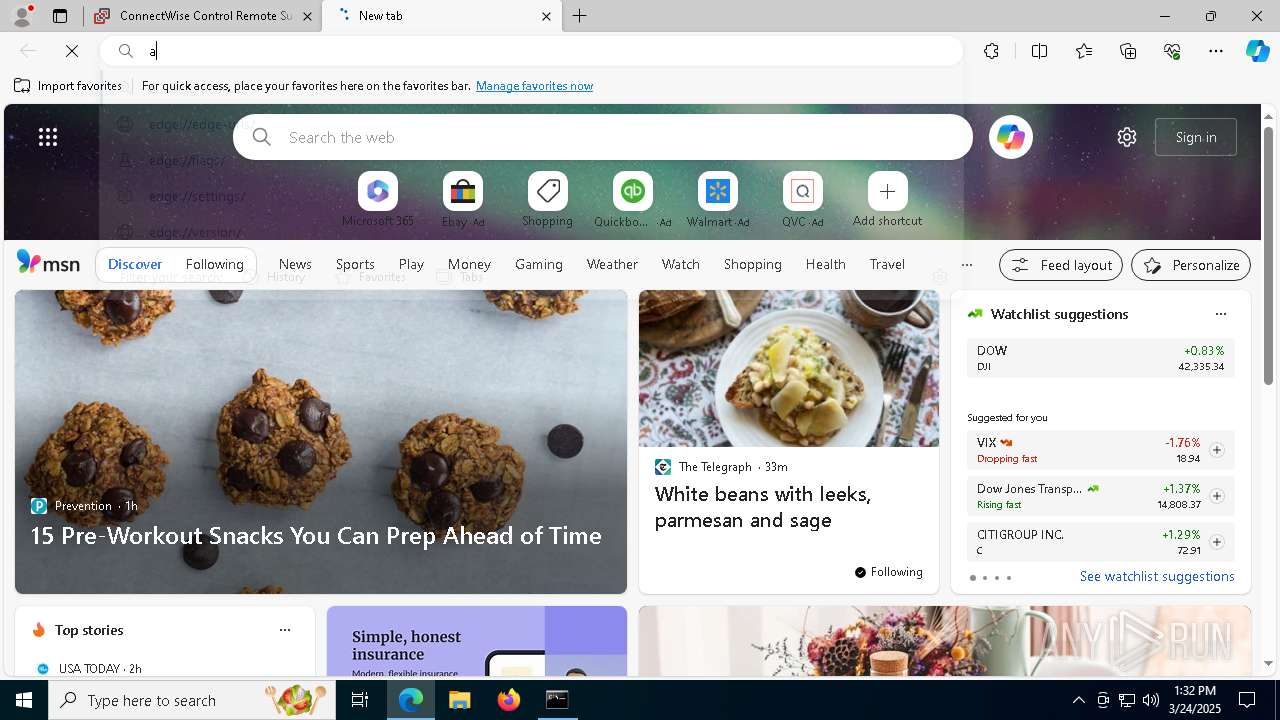The image size is (1280, 720).
Task: Open Feed layout options
Action: pos(1061,265)
